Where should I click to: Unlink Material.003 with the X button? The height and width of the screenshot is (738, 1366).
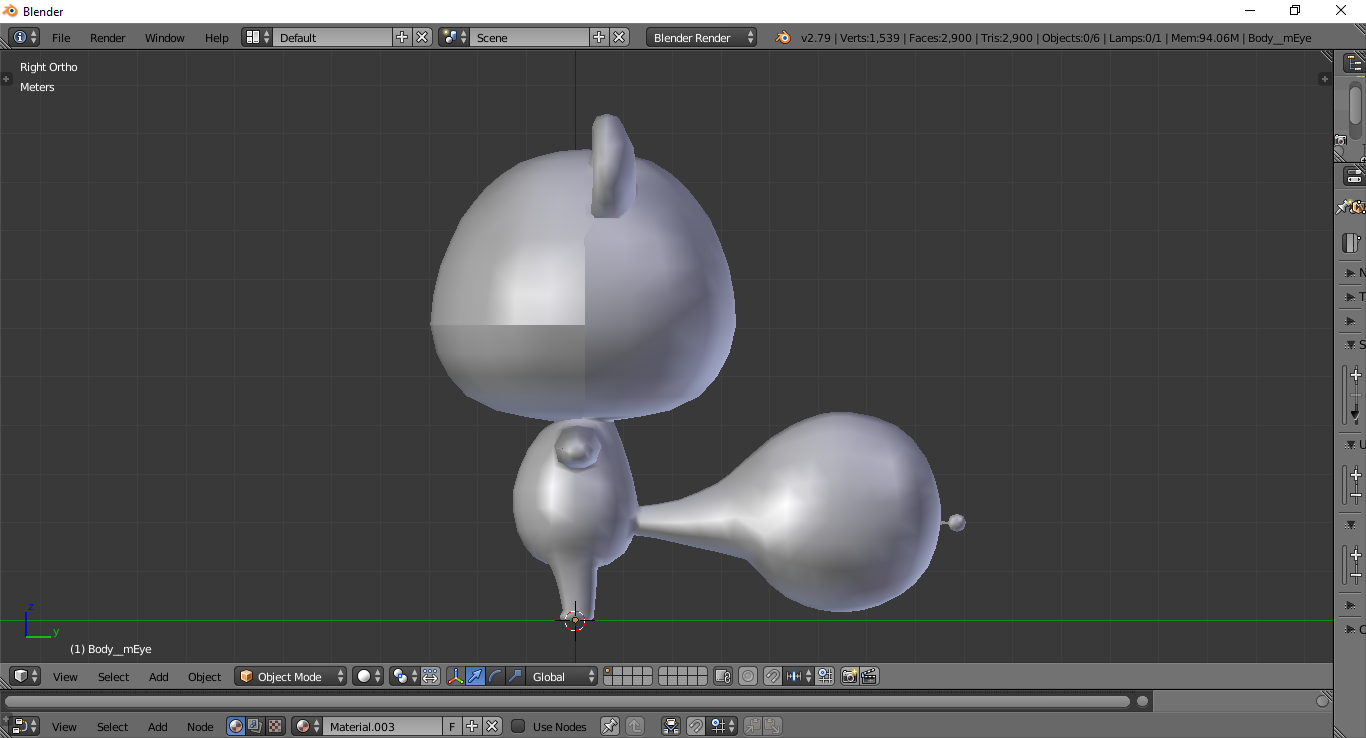tap(492, 726)
